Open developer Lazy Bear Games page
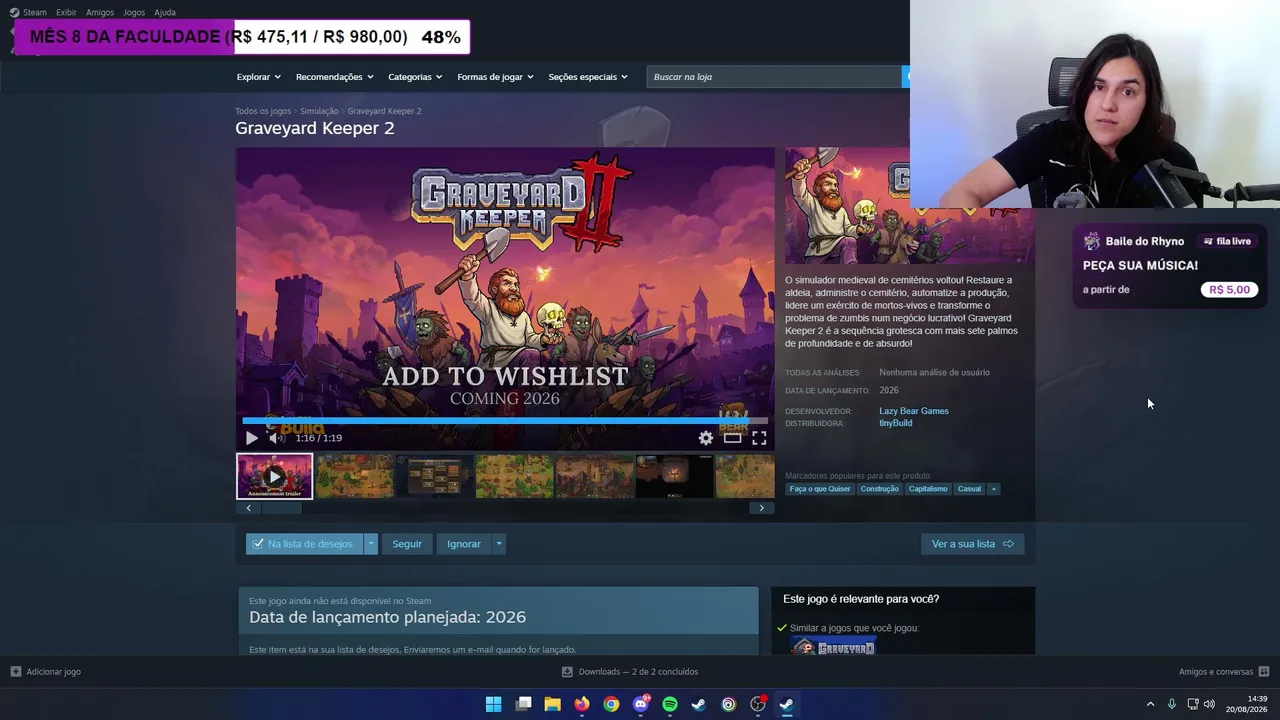1280x720 pixels. point(914,411)
